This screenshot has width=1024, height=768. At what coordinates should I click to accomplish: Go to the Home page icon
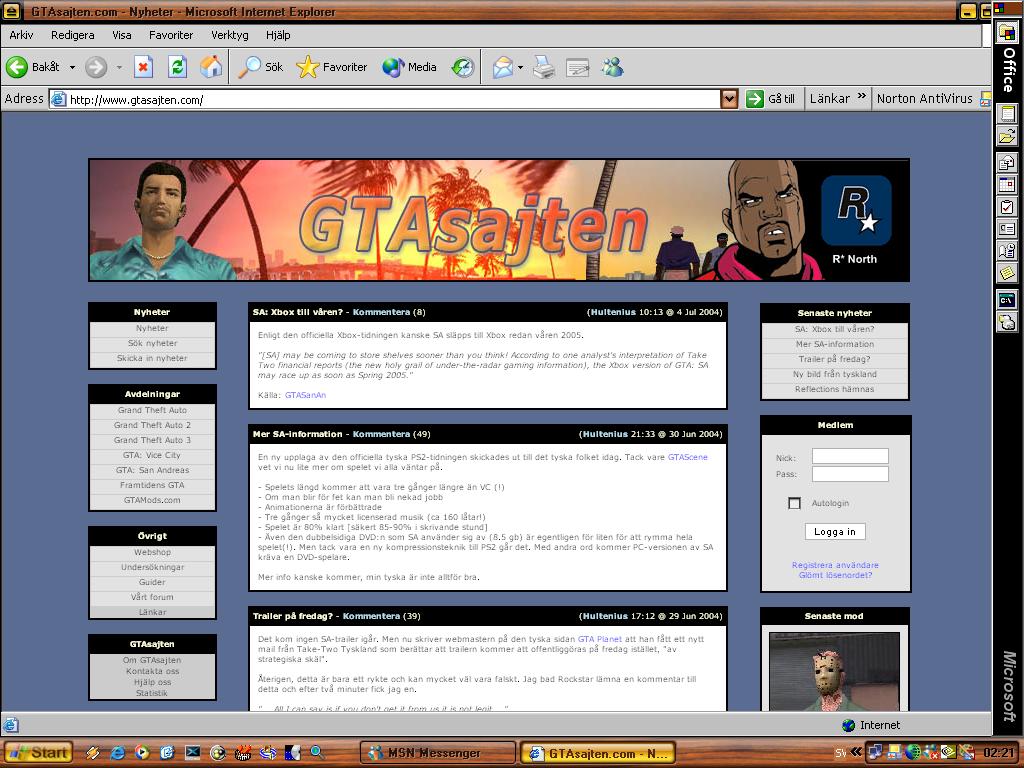(x=210, y=67)
